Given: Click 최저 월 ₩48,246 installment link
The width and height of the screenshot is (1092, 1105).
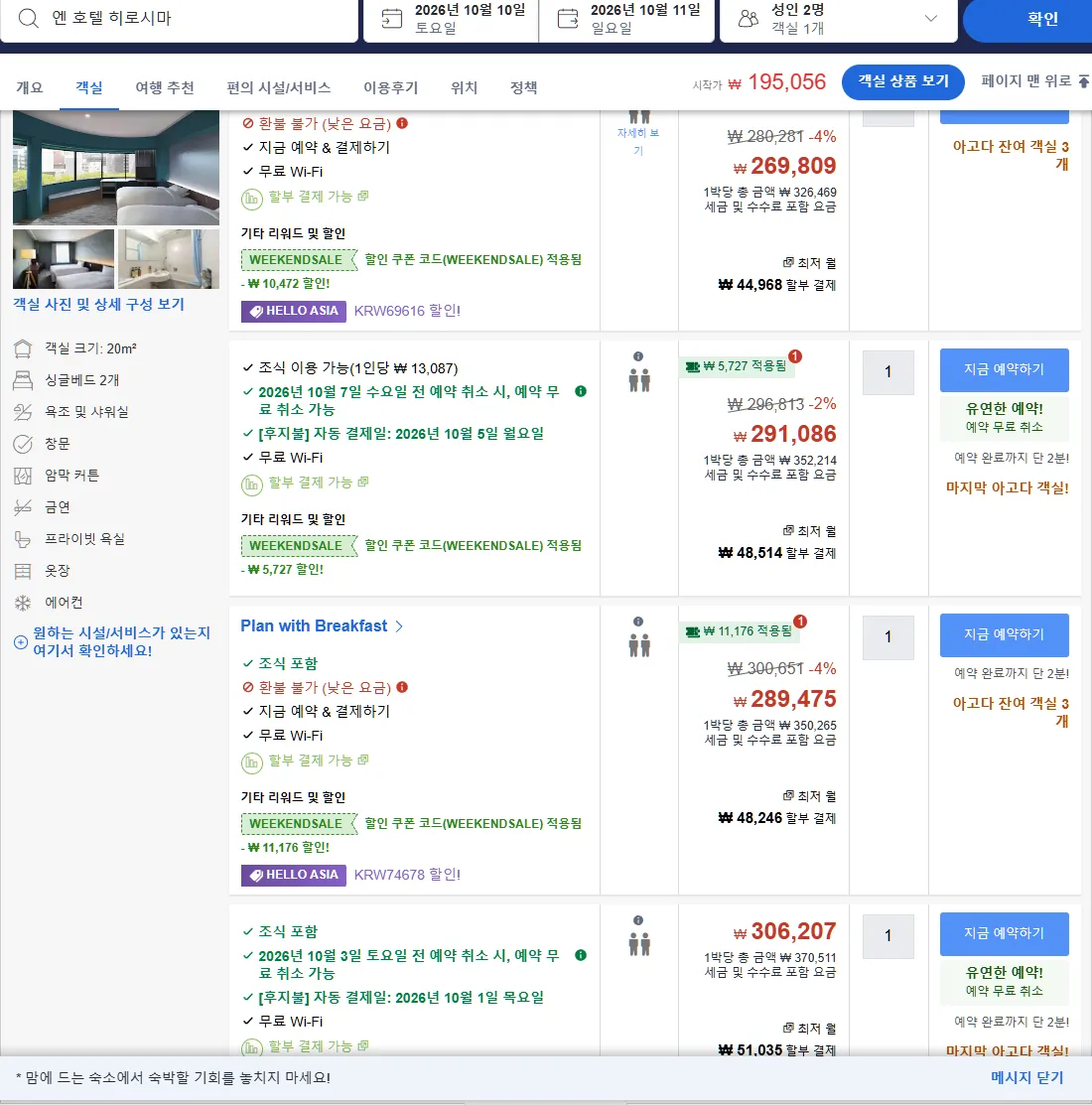Looking at the screenshot, I should [x=777, y=807].
